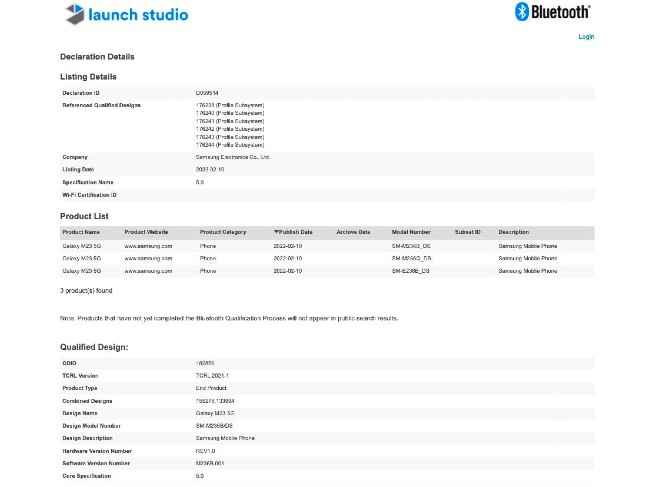Click the Product Type label

pos(80,388)
